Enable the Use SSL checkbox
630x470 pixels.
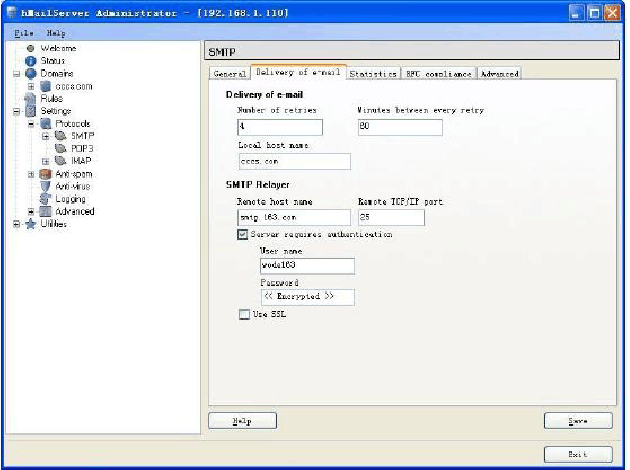point(243,314)
